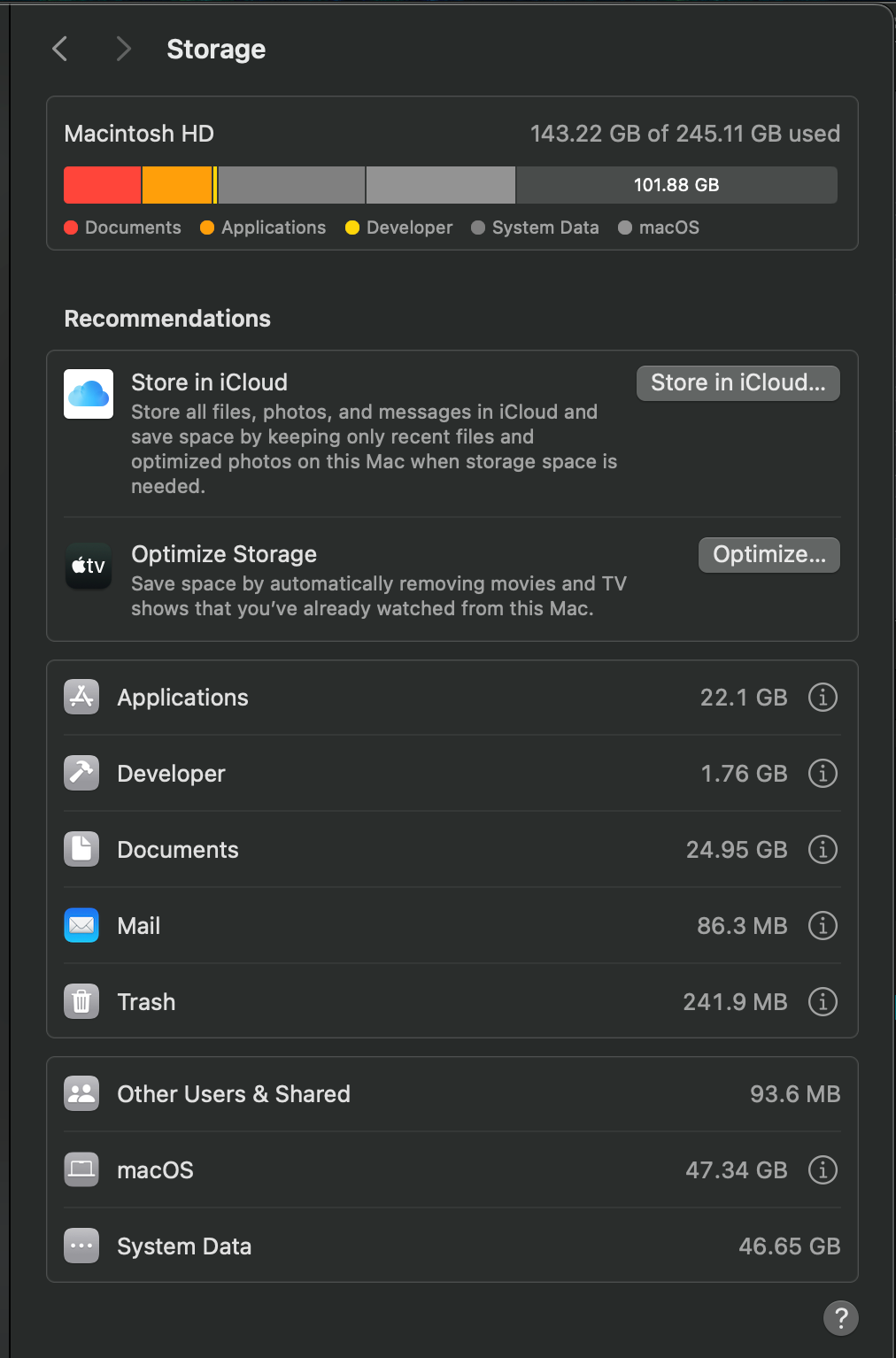Select the macOS row label
The width and height of the screenshot is (896, 1358).
coord(155,1170)
